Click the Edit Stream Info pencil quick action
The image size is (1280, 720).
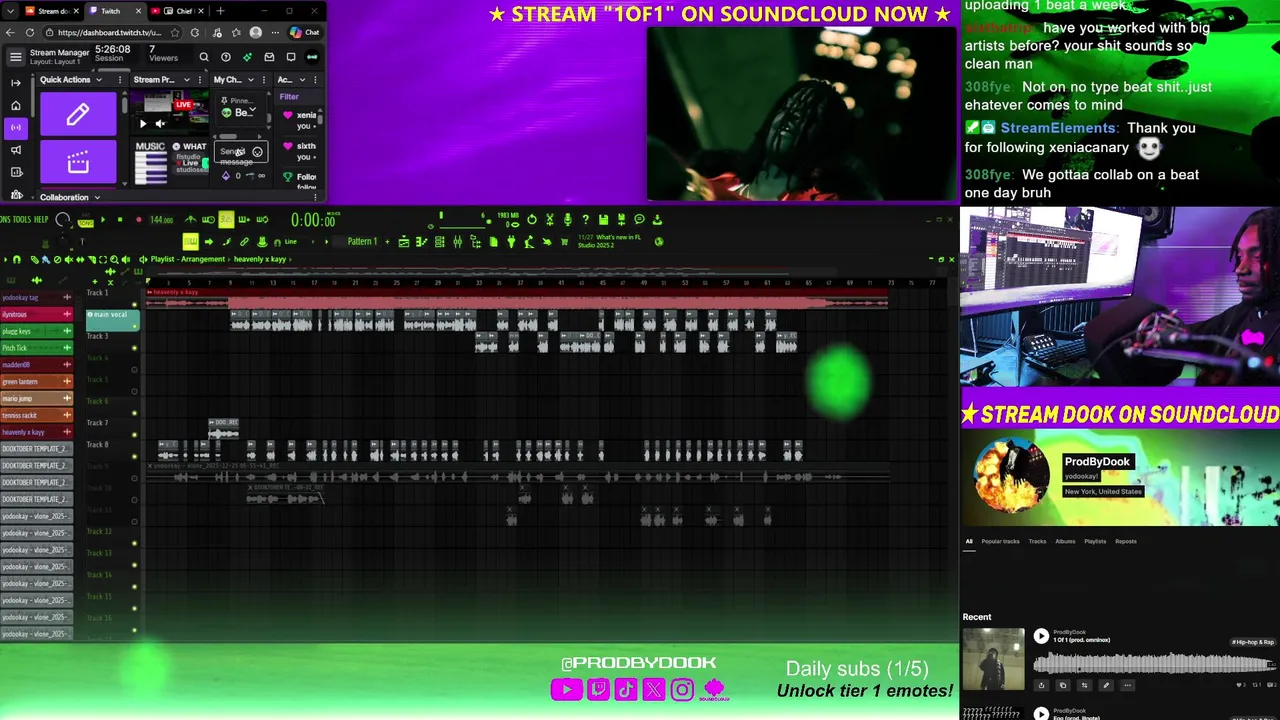[78, 114]
